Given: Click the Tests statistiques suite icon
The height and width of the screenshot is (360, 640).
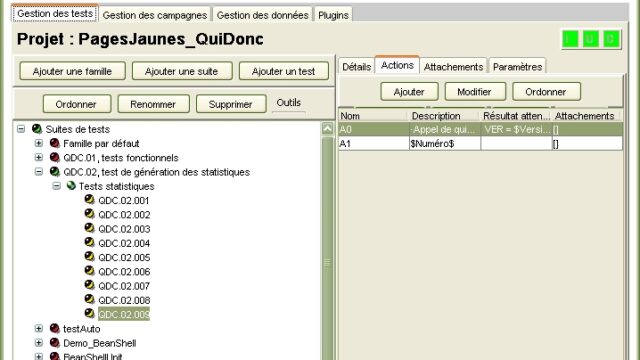Looking at the screenshot, I should [x=71, y=186].
